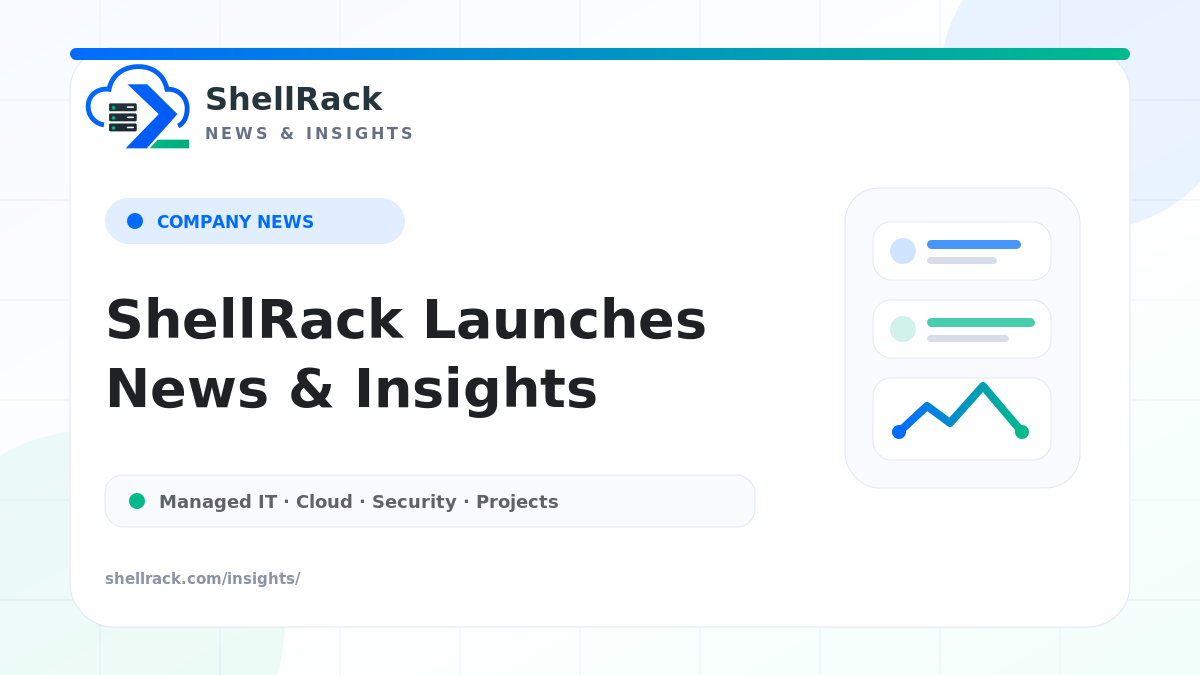Image resolution: width=1200 pixels, height=675 pixels.
Task: Click the light green avatar circle
Action: [903, 329]
